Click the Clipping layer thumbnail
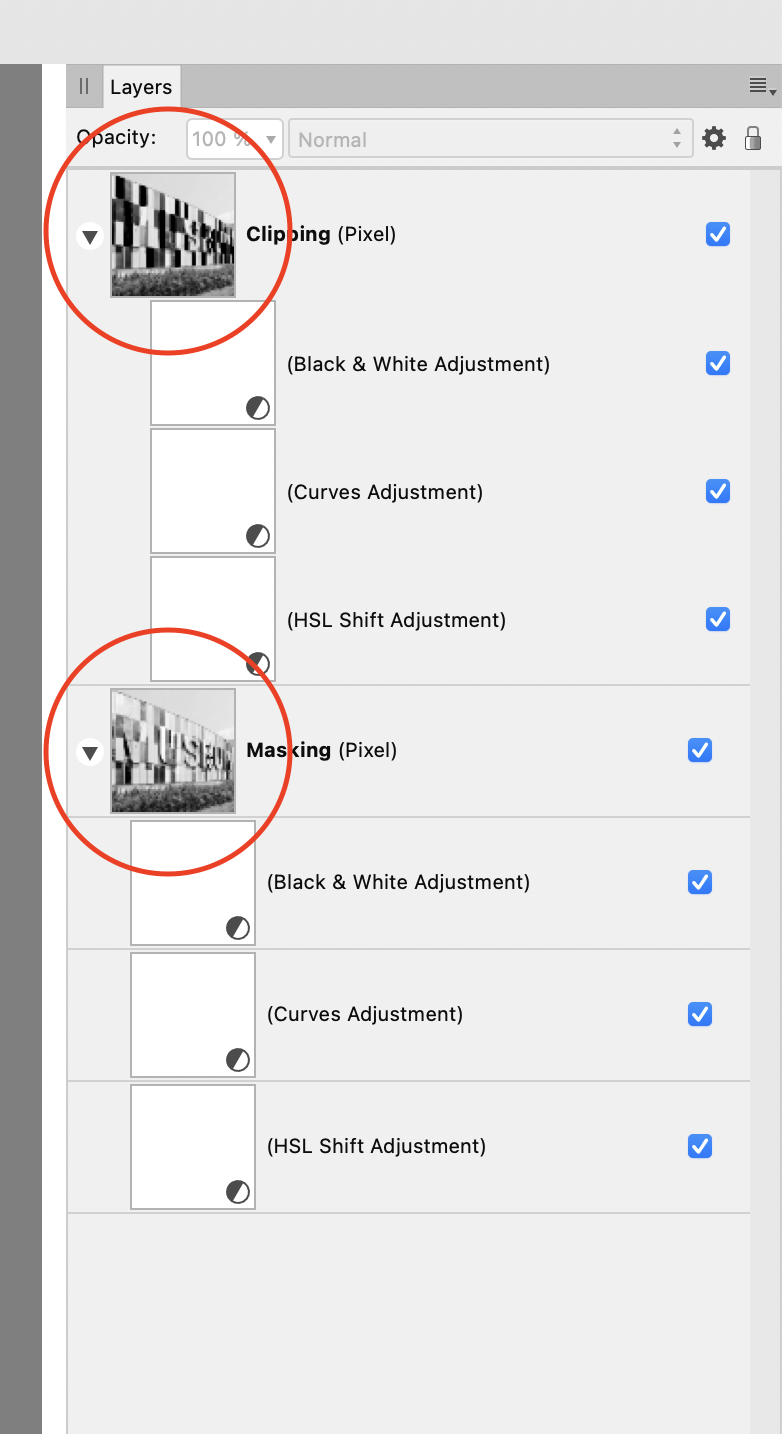The height and width of the screenshot is (1434, 782). point(173,234)
